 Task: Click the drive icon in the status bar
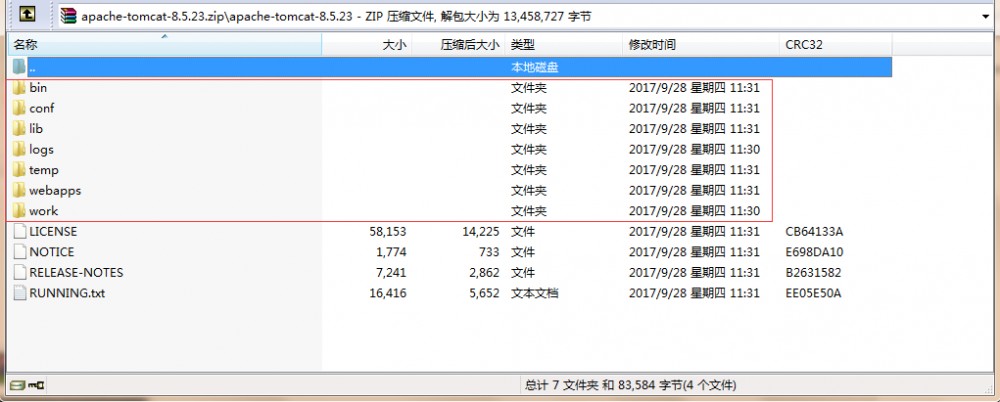pos(18,385)
